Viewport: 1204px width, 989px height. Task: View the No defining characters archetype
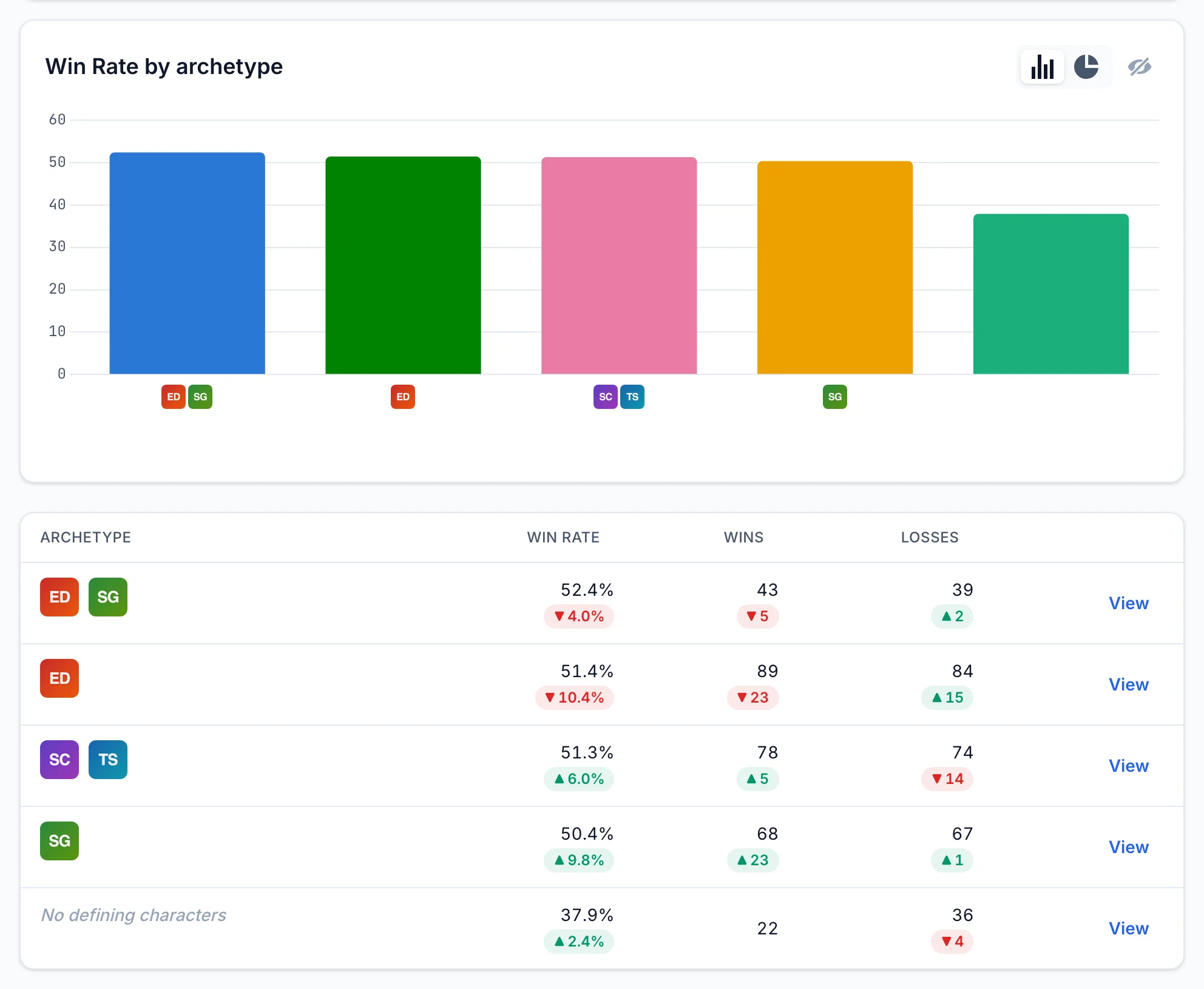(x=1129, y=928)
